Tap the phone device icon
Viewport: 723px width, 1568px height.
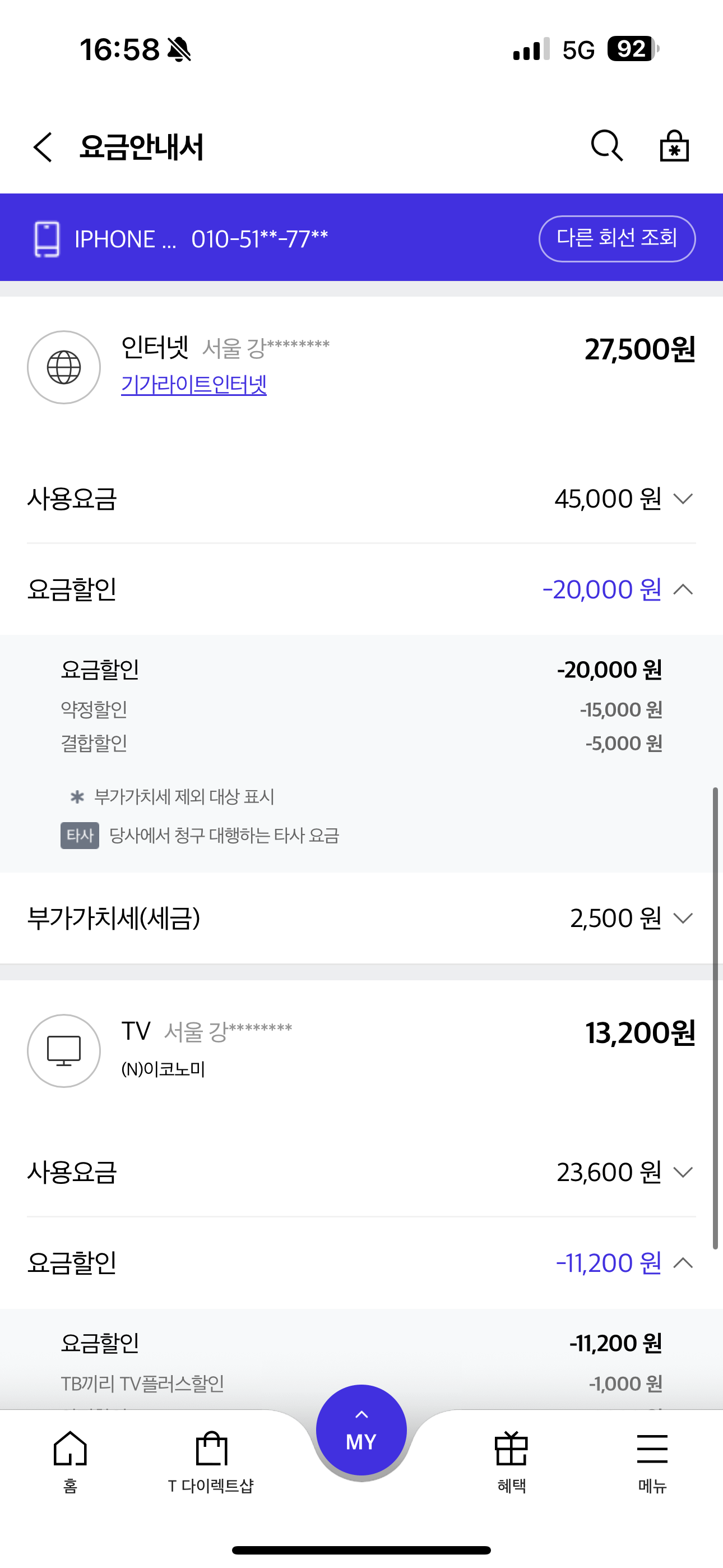[x=47, y=238]
